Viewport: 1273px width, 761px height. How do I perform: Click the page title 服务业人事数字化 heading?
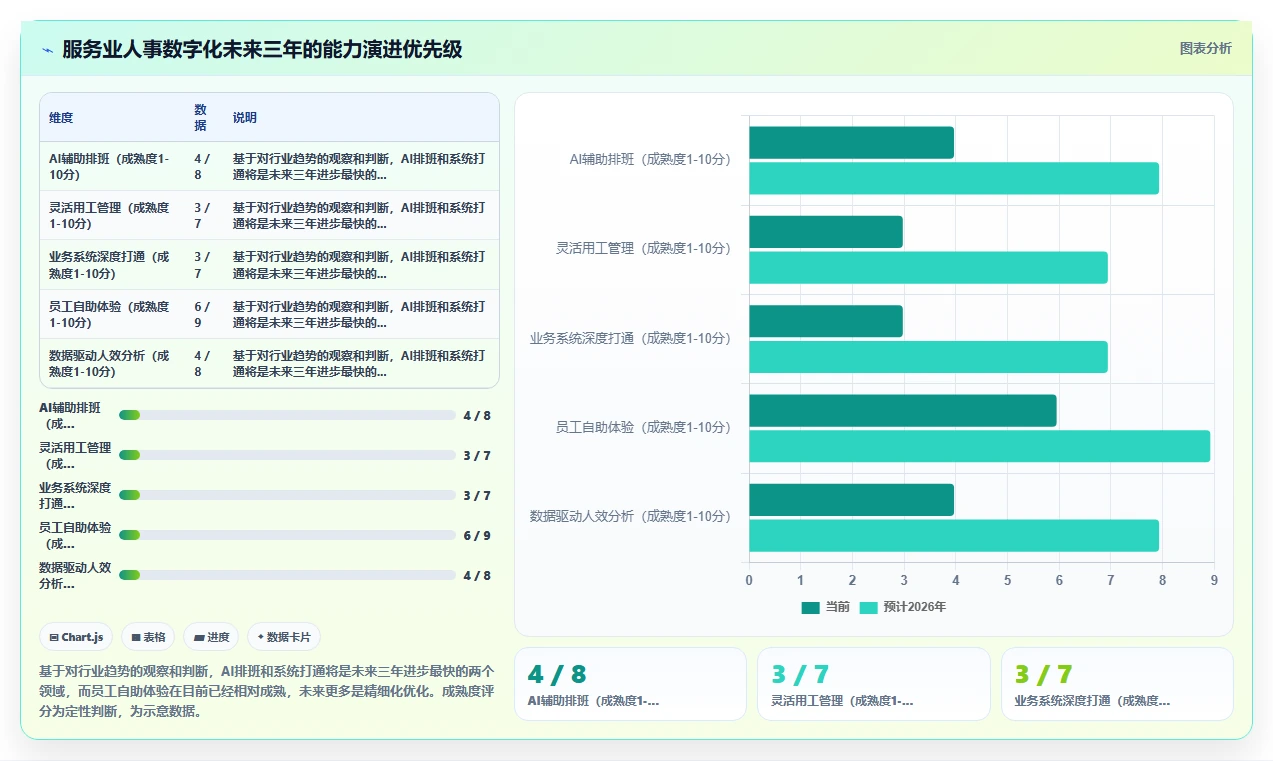click(x=262, y=50)
